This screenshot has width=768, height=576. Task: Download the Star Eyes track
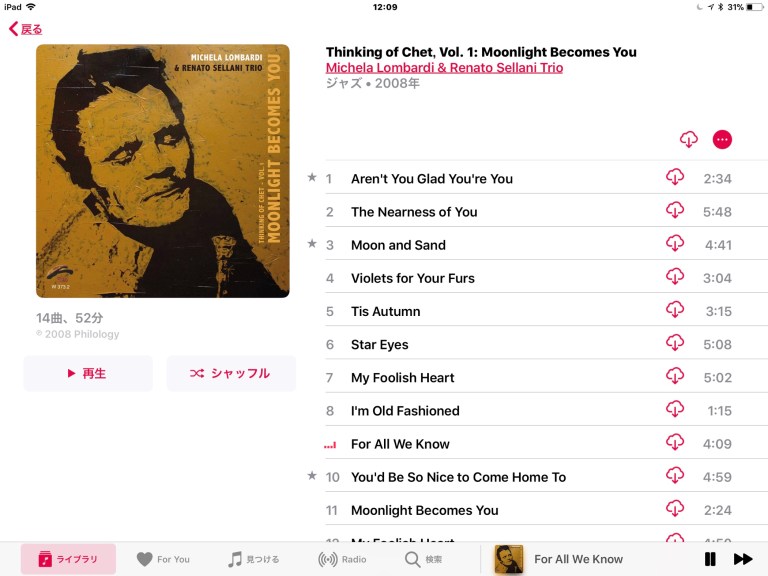coord(675,343)
